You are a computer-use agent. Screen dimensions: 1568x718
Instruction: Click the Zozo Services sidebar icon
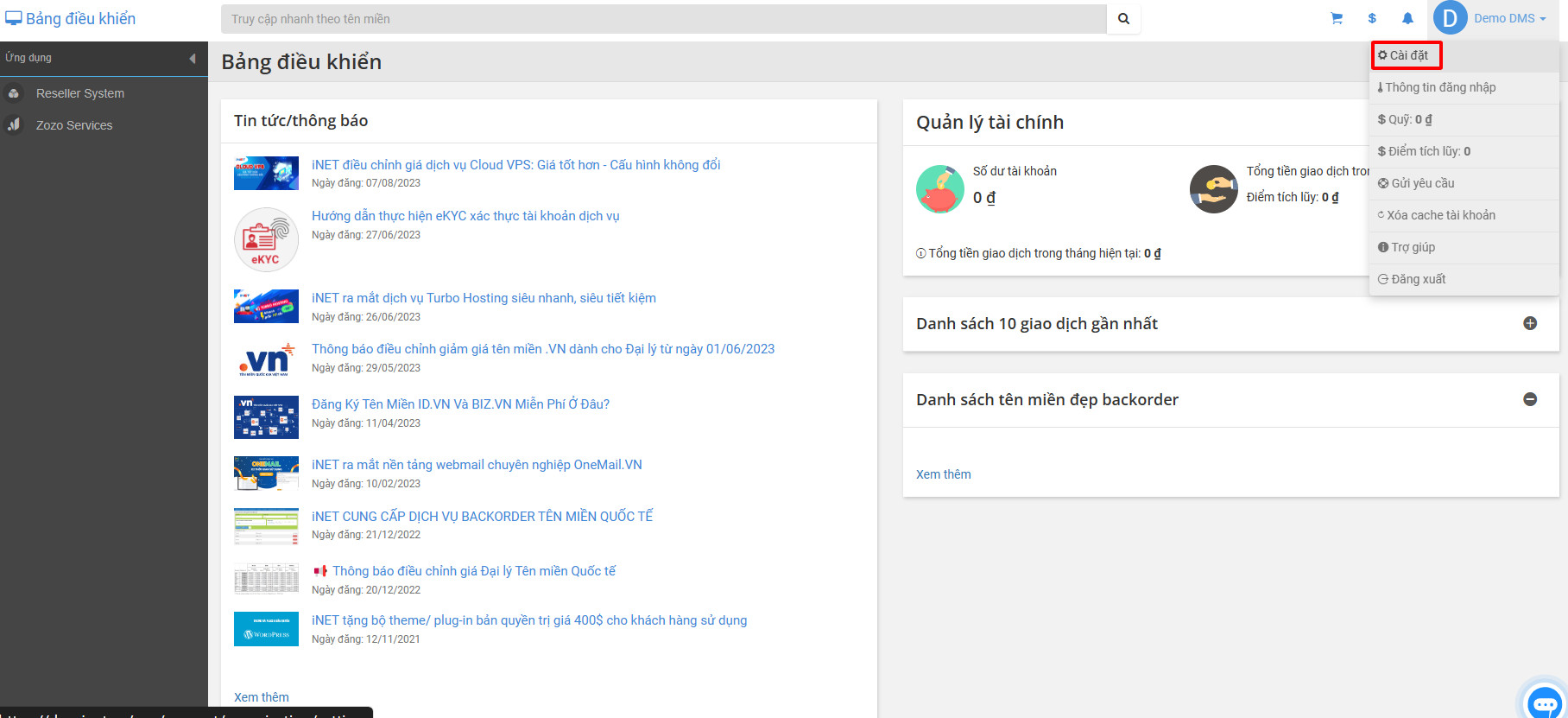14,125
